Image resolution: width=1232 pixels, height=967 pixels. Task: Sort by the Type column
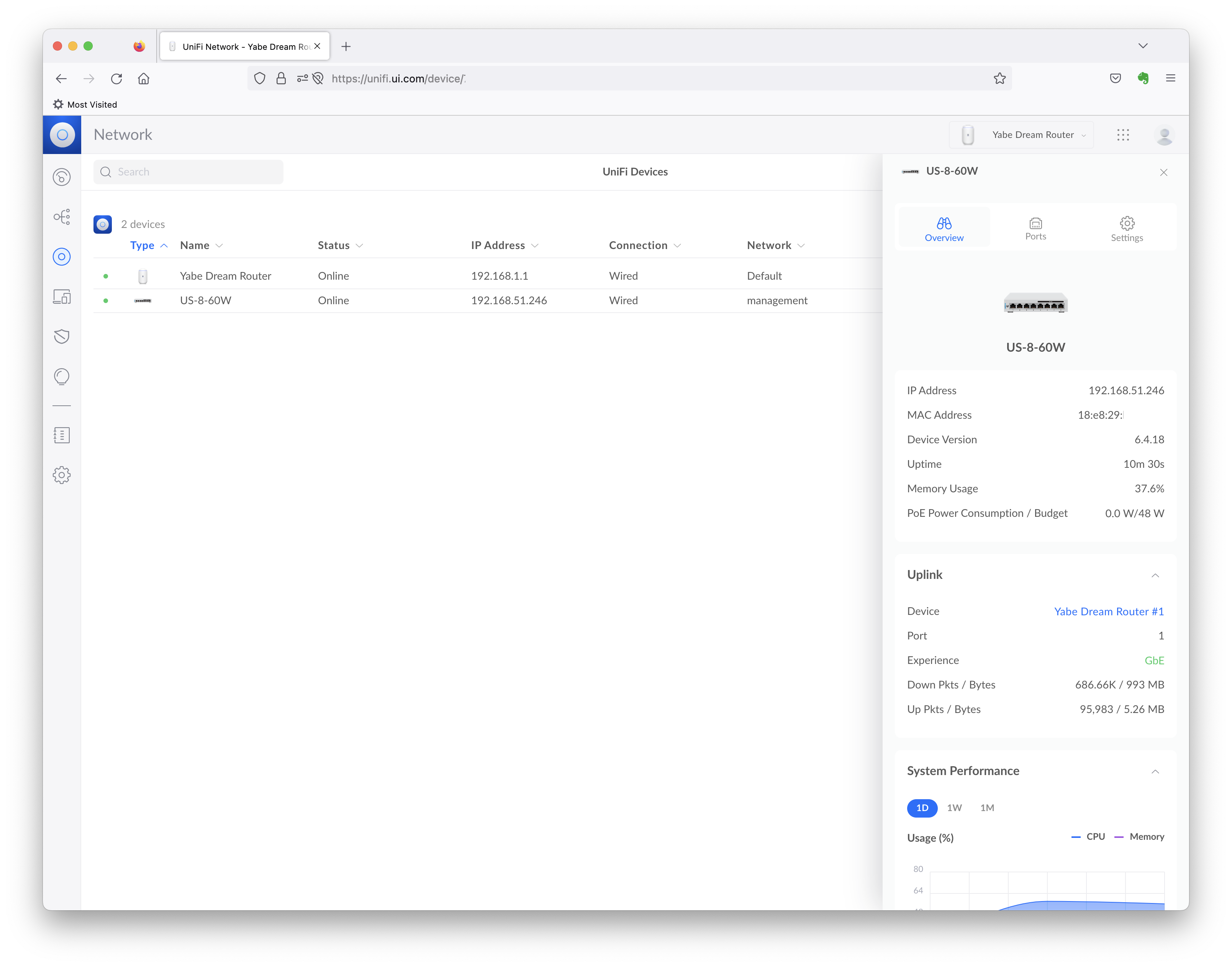point(149,245)
